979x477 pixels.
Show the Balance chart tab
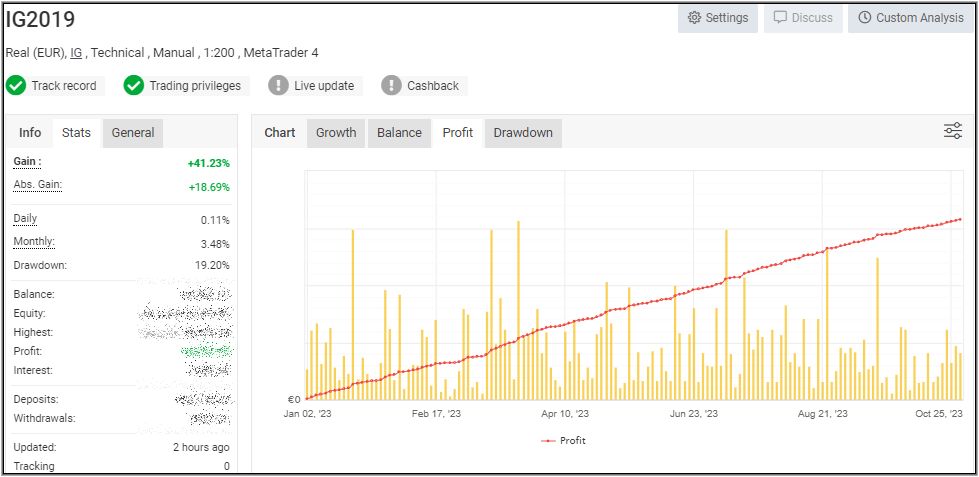pyautogui.click(x=399, y=133)
